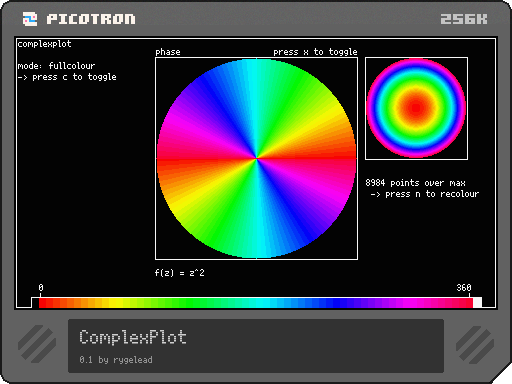Click the red start of hue bar
Image resolution: width=512 pixels, height=384 pixels.
pos(43,303)
